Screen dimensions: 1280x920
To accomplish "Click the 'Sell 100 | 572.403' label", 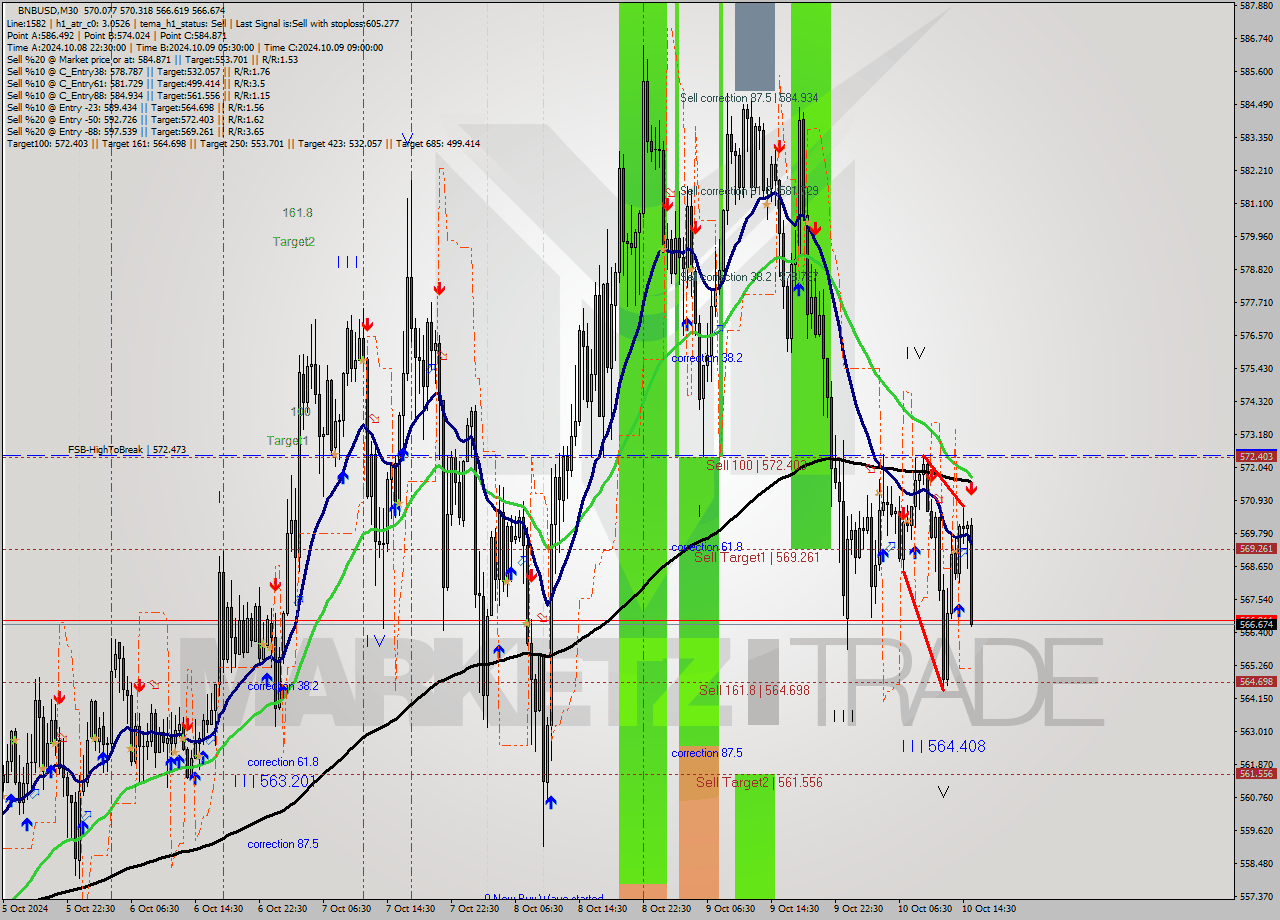I will pos(756,465).
